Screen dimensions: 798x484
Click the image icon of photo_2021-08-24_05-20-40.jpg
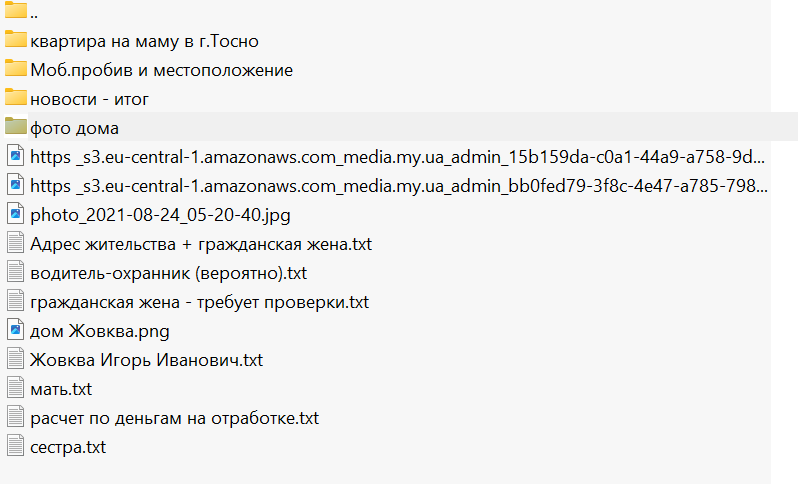(x=14, y=214)
